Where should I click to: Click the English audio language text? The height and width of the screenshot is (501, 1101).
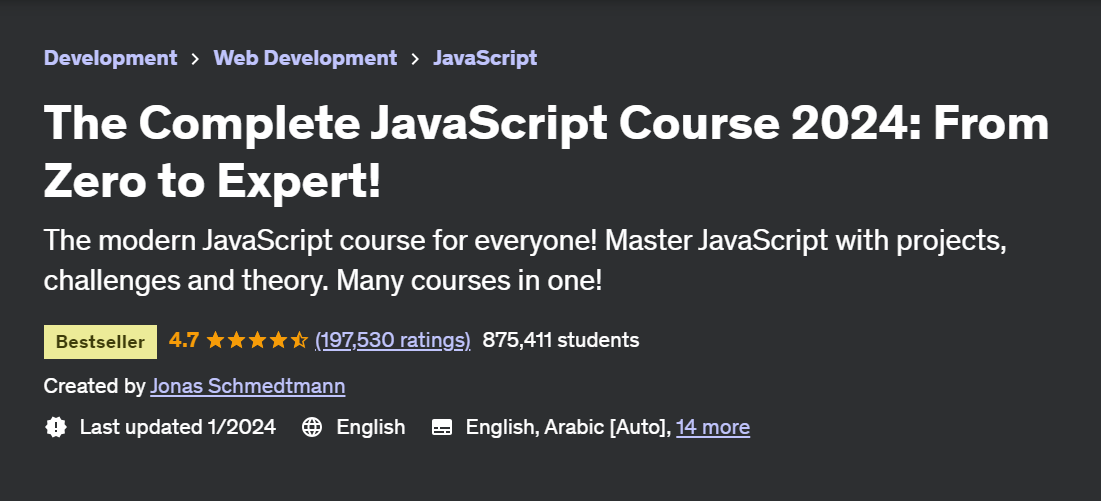(371, 427)
